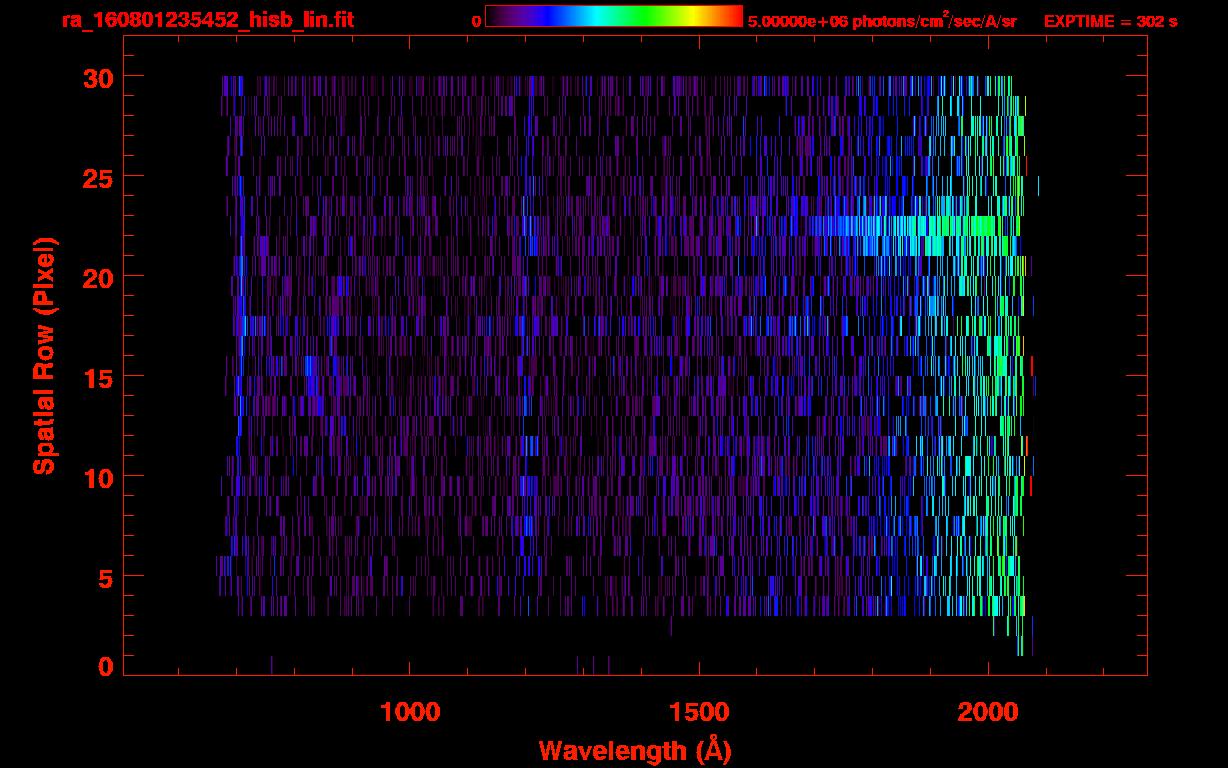
Task: Click the rainbow color scale bar
Action: [x=614, y=16]
